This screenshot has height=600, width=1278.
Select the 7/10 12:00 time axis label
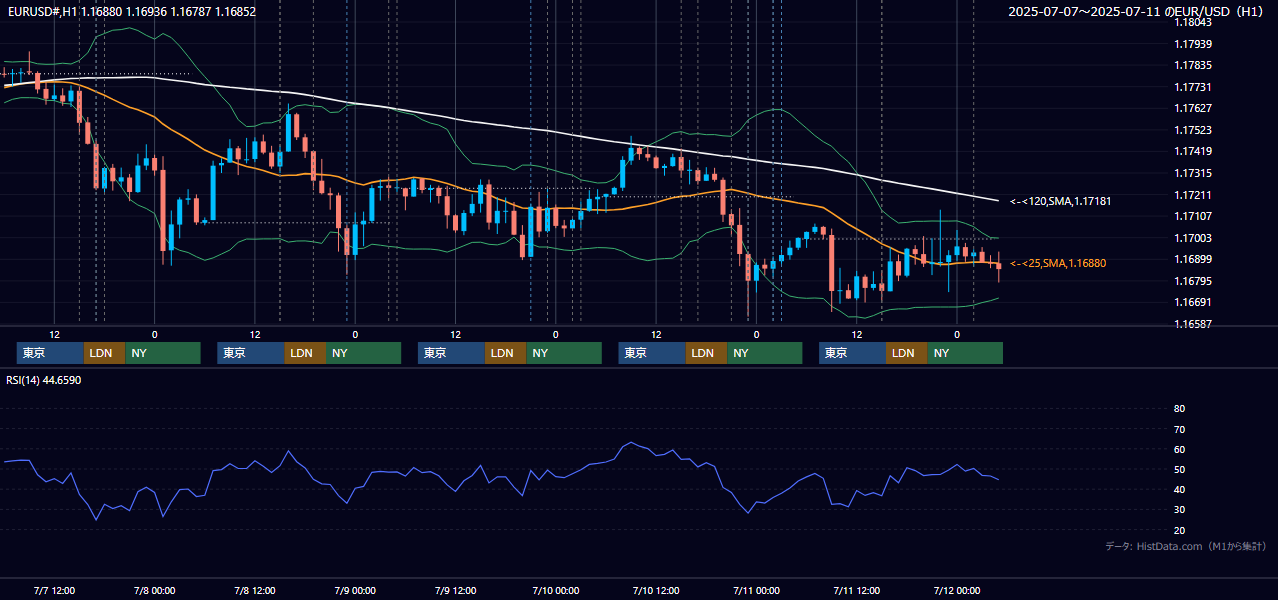coord(656,590)
